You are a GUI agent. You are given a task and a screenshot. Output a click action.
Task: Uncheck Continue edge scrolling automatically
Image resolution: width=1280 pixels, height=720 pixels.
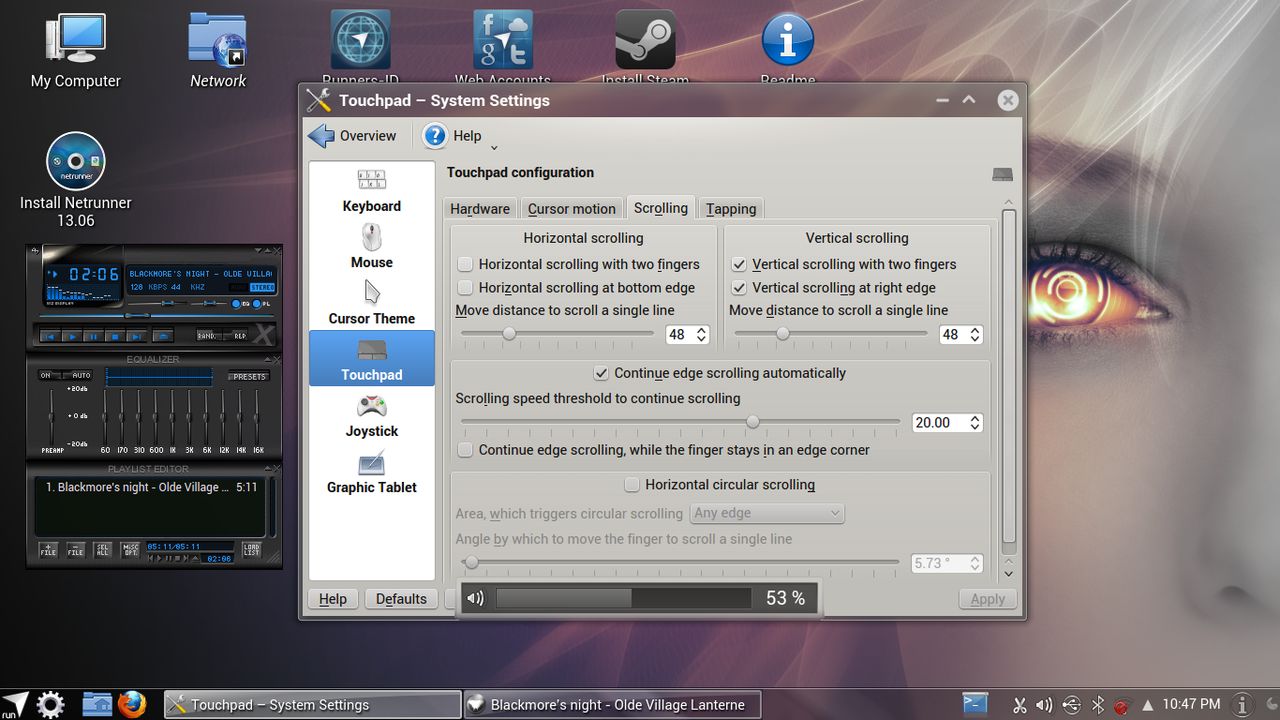tap(601, 373)
